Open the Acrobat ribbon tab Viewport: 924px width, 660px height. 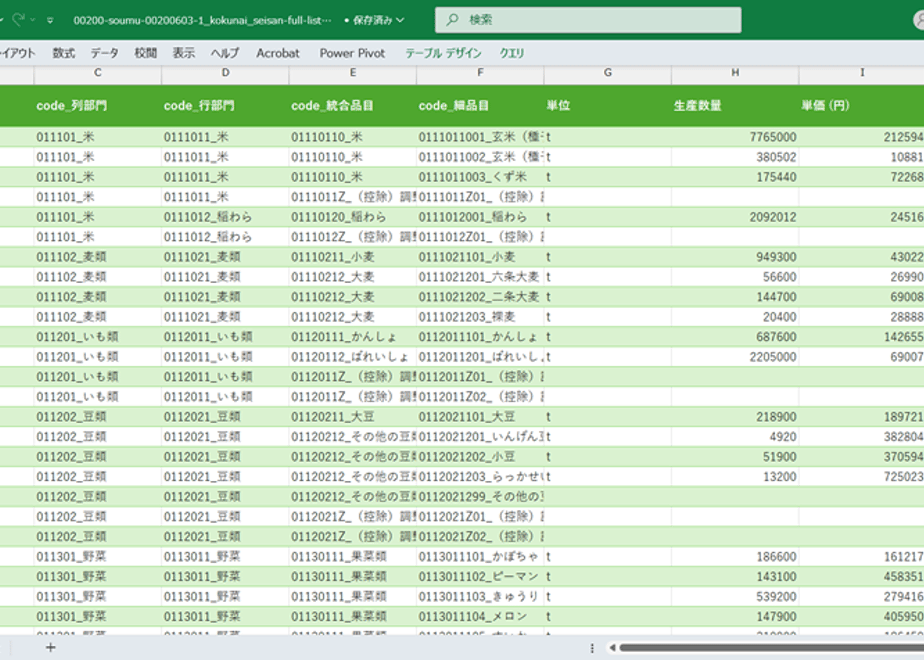pyautogui.click(x=277, y=53)
